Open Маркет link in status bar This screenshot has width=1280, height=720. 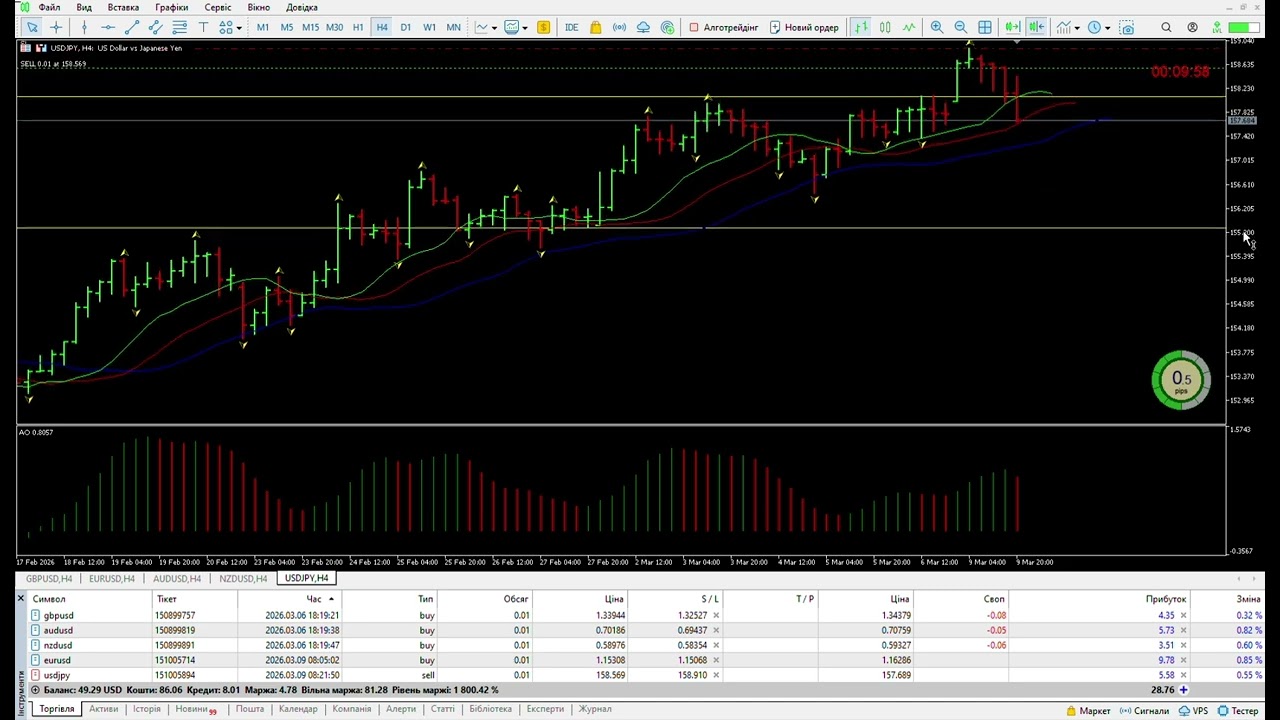click(x=1088, y=711)
